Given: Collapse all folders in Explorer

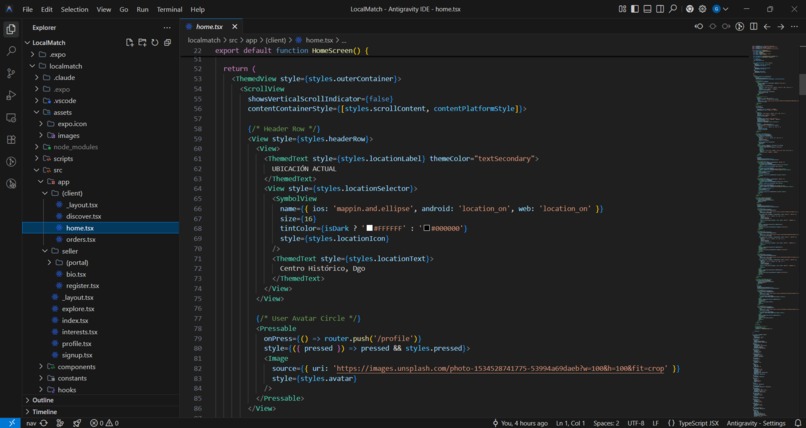Looking at the screenshot, I should coord(168,43).
